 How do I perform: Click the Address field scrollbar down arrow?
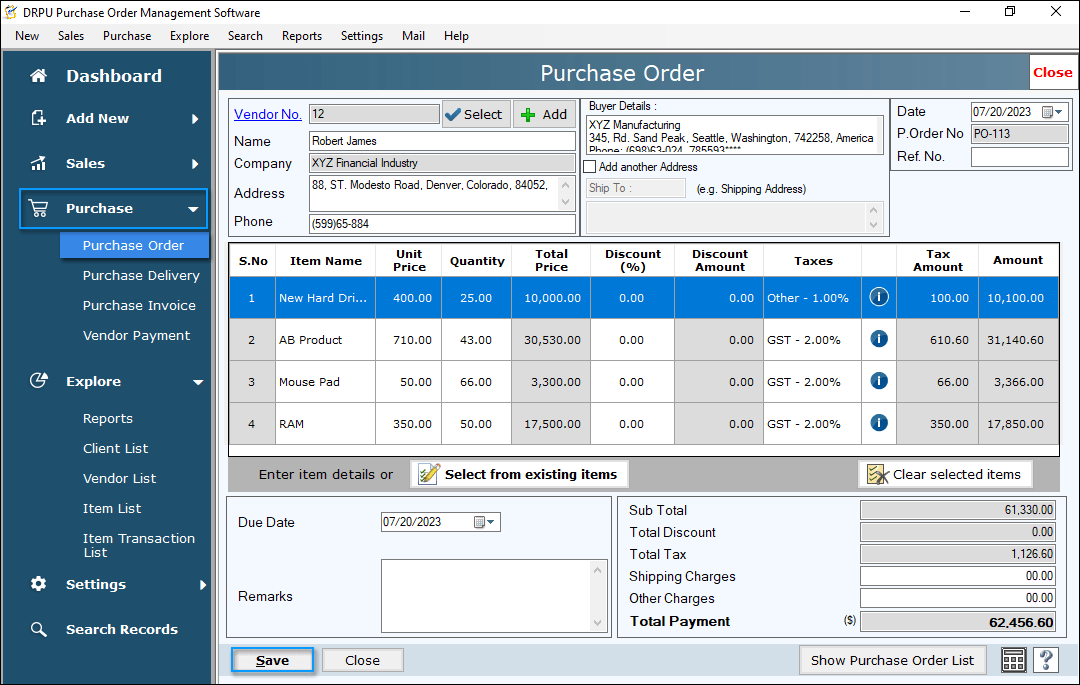click(x=565, y=202)
